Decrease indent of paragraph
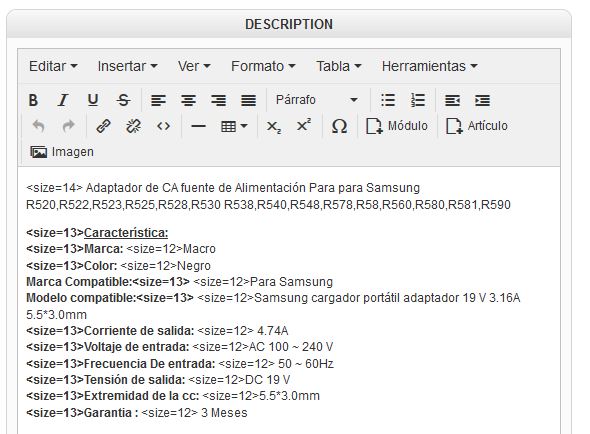This screenshot has height=434, width=590. 452,100
